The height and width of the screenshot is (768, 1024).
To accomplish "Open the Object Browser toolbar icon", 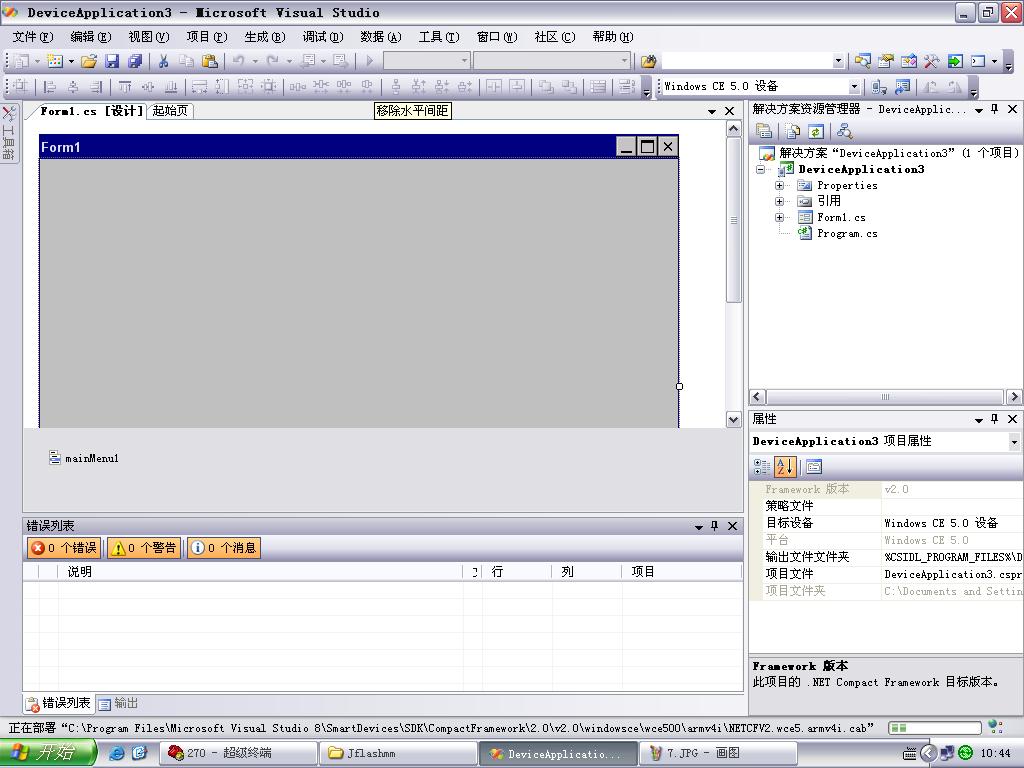I will tap(908, 61).
